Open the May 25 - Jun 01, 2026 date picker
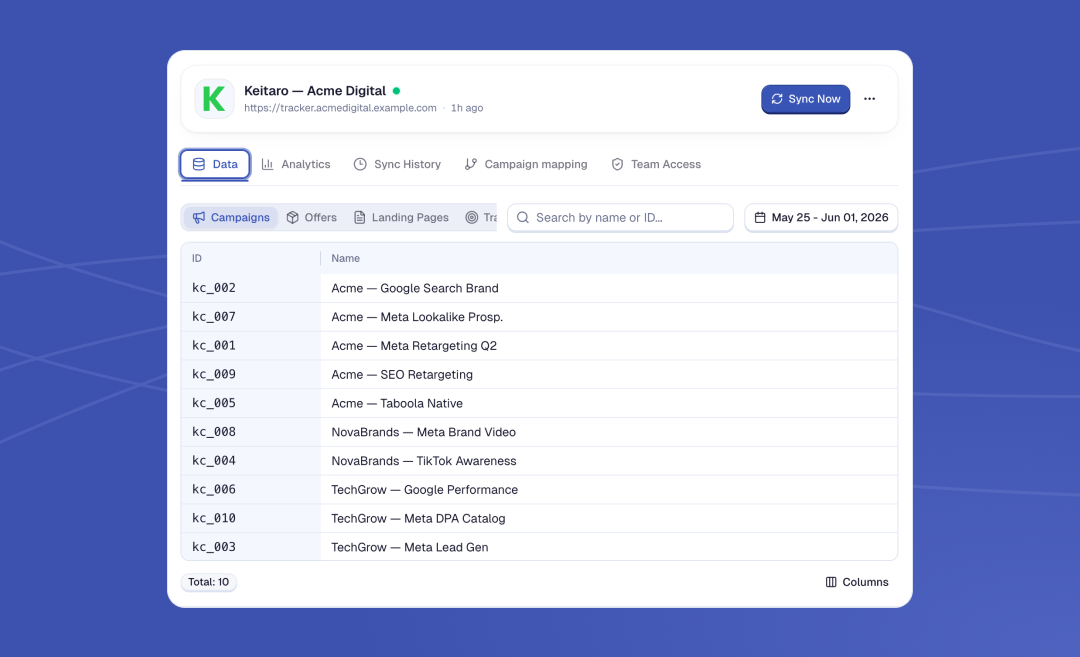This screenshot has width=1080, height=657. [x=821, y=218]
